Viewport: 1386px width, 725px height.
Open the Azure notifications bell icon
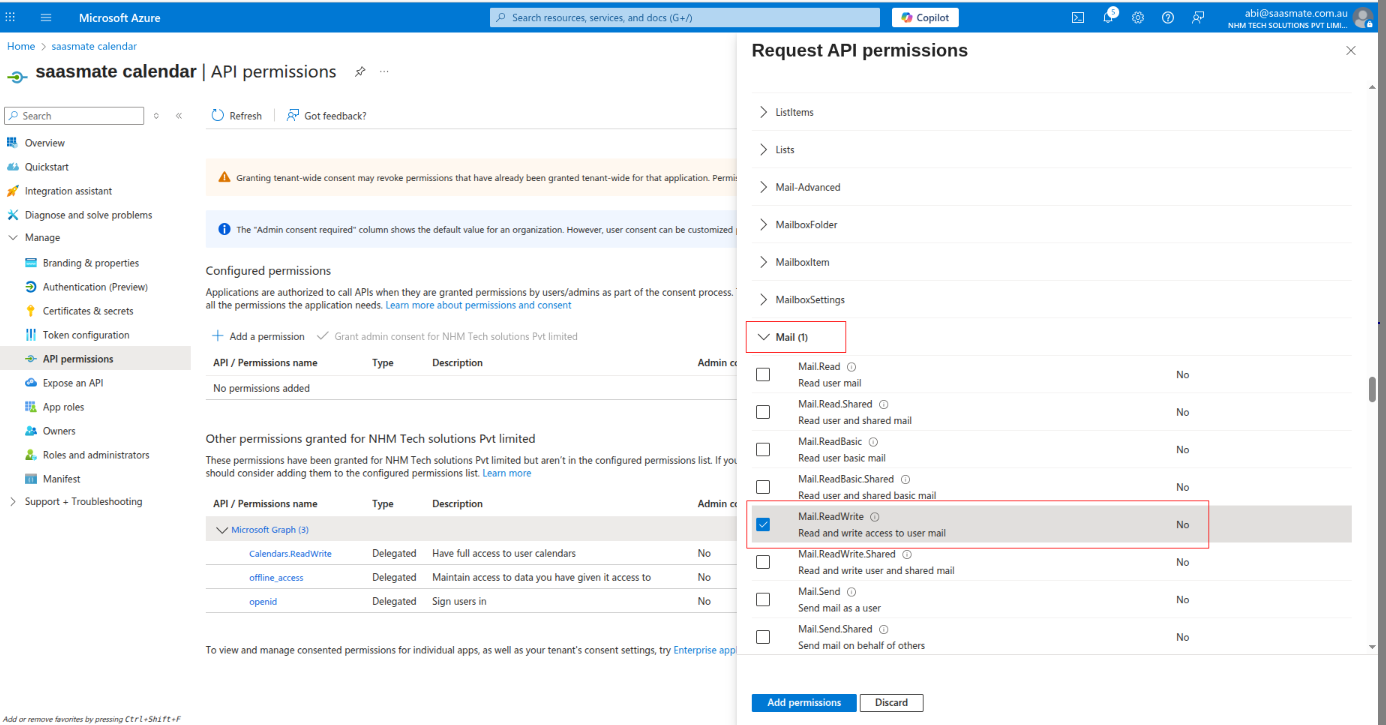(x=1108, y=18)
